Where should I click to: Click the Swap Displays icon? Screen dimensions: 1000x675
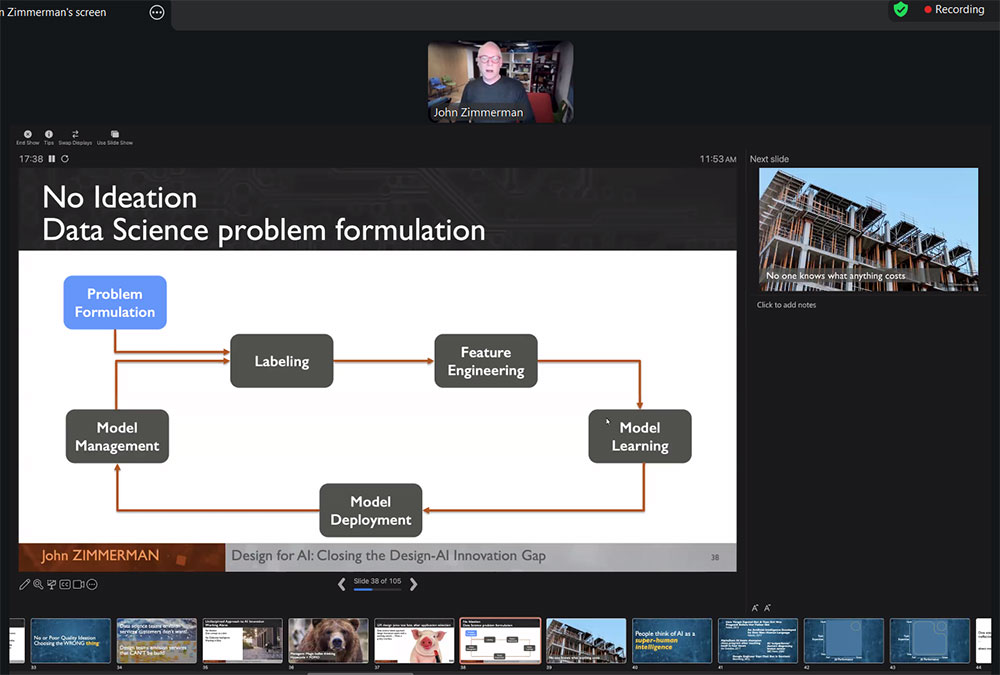[x=75, y=136]
